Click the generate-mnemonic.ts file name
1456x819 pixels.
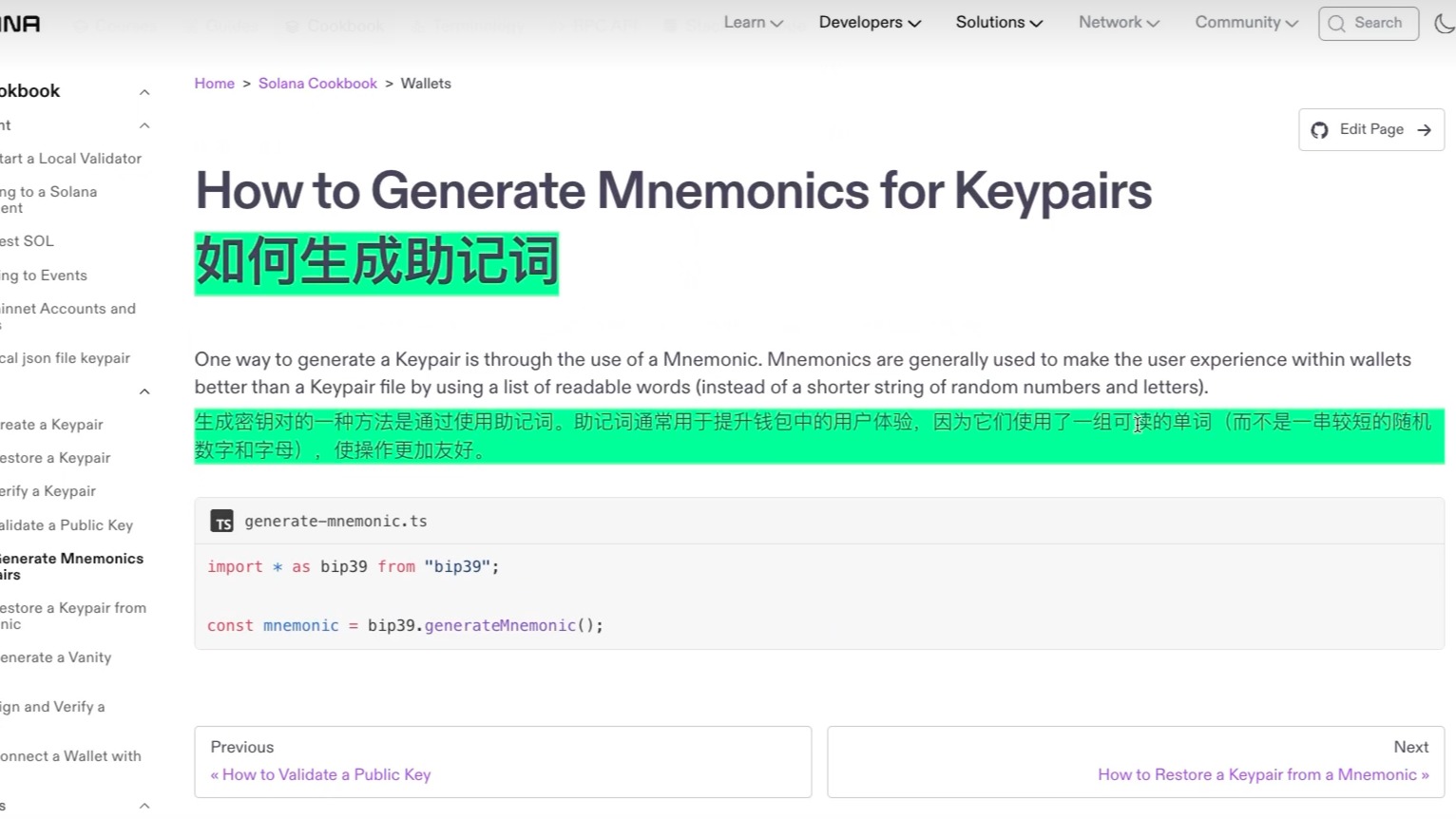(x=335, y=521)
